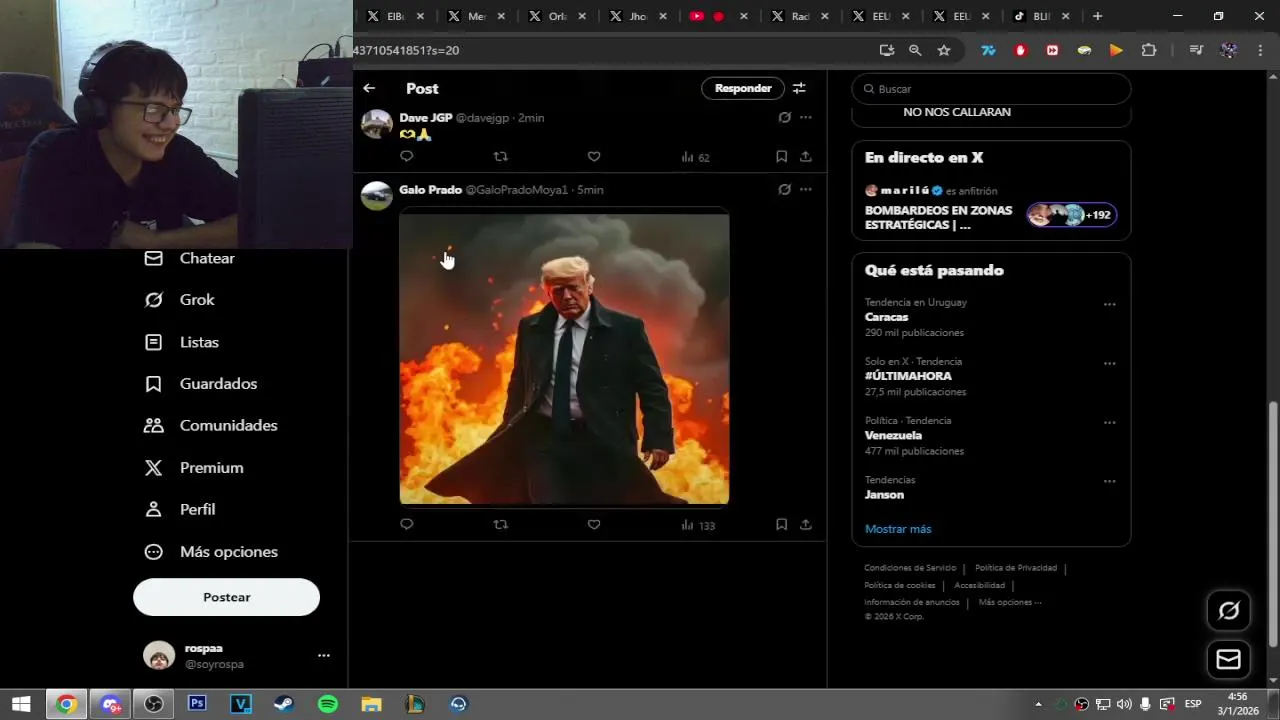Open Photoshop from the taskbar
The height and width of the screenshot is (720, 1280).
click(197, 704)
